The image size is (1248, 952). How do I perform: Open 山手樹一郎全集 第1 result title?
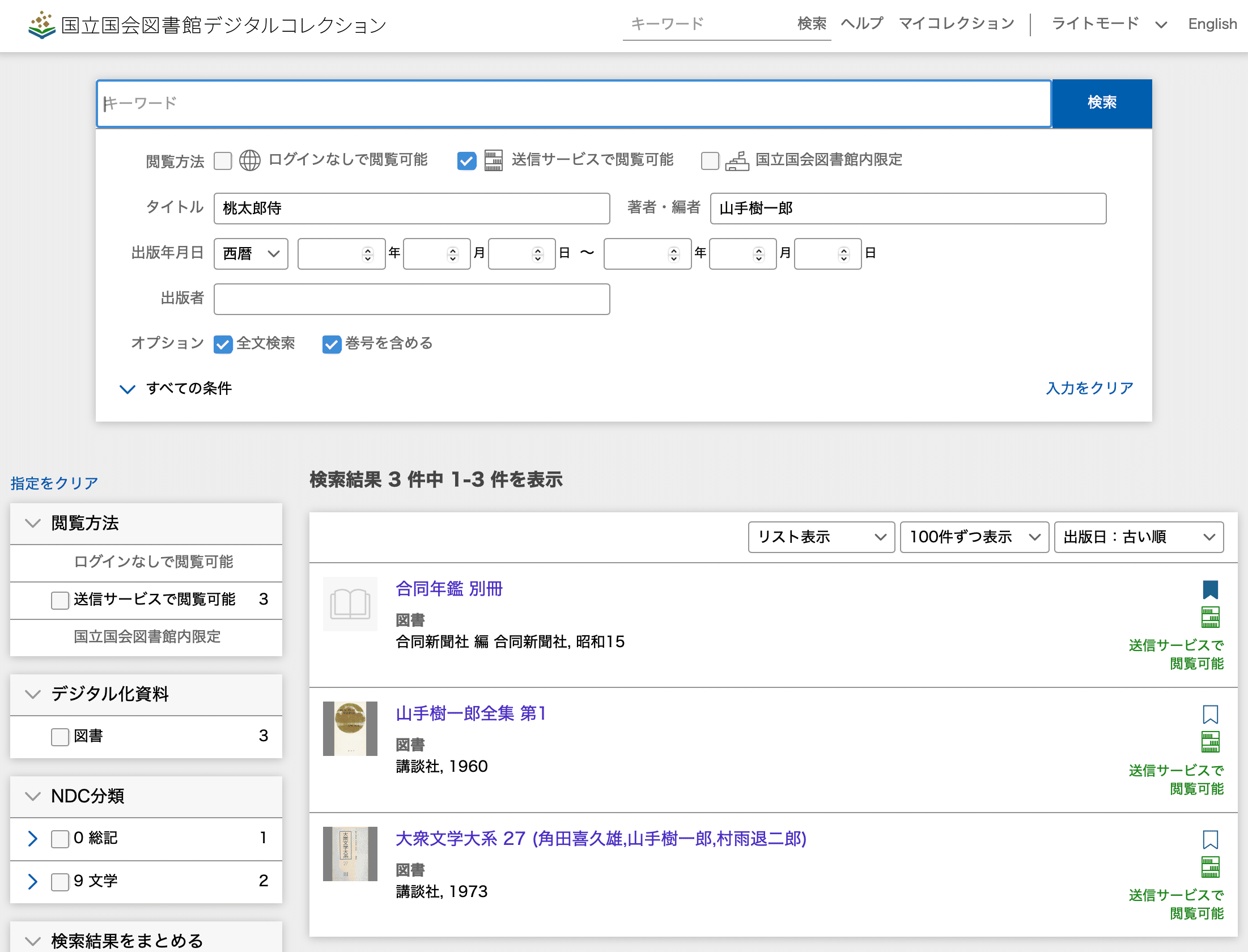pos(471,713)
